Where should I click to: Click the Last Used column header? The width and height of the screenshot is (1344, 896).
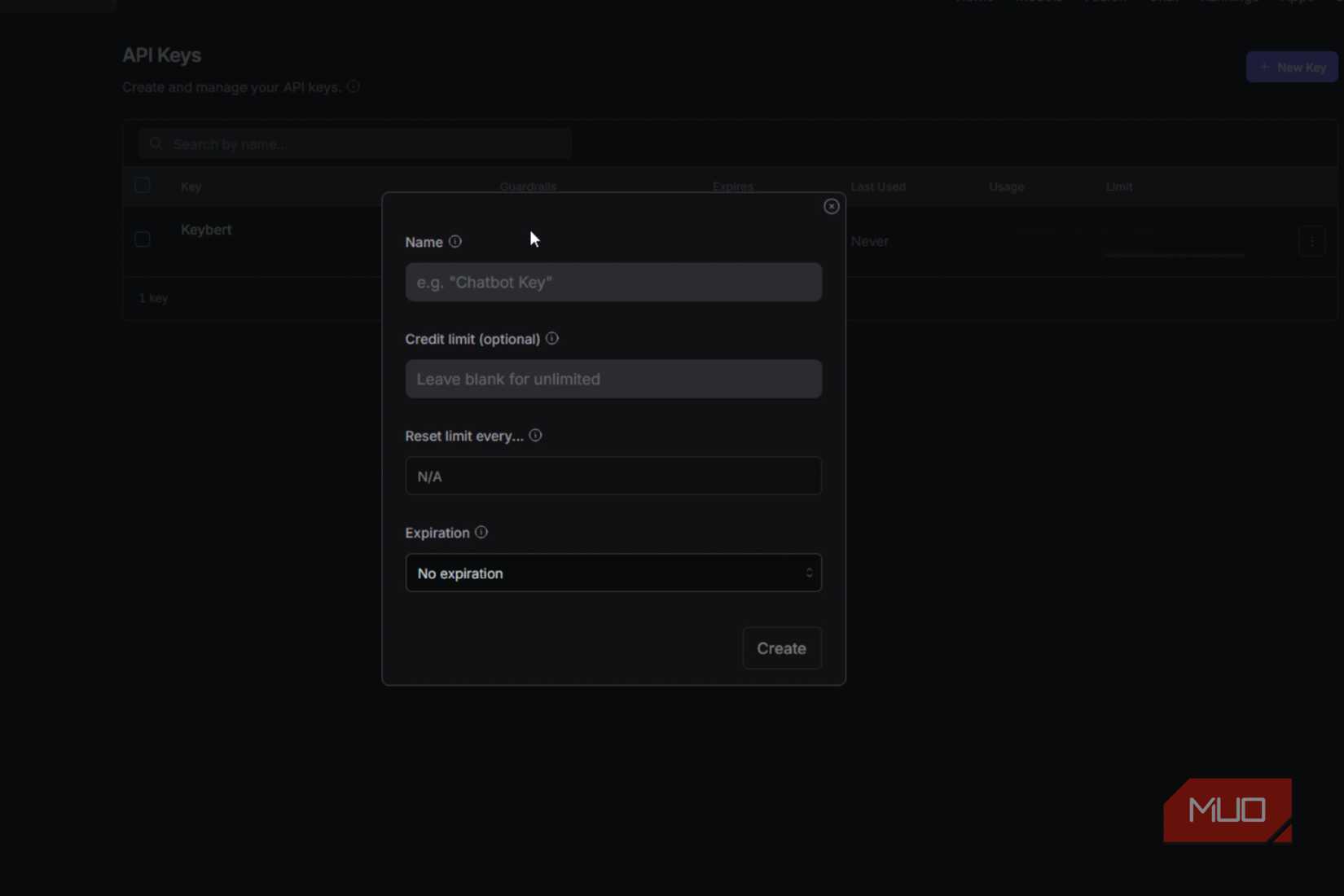[878, 187]
